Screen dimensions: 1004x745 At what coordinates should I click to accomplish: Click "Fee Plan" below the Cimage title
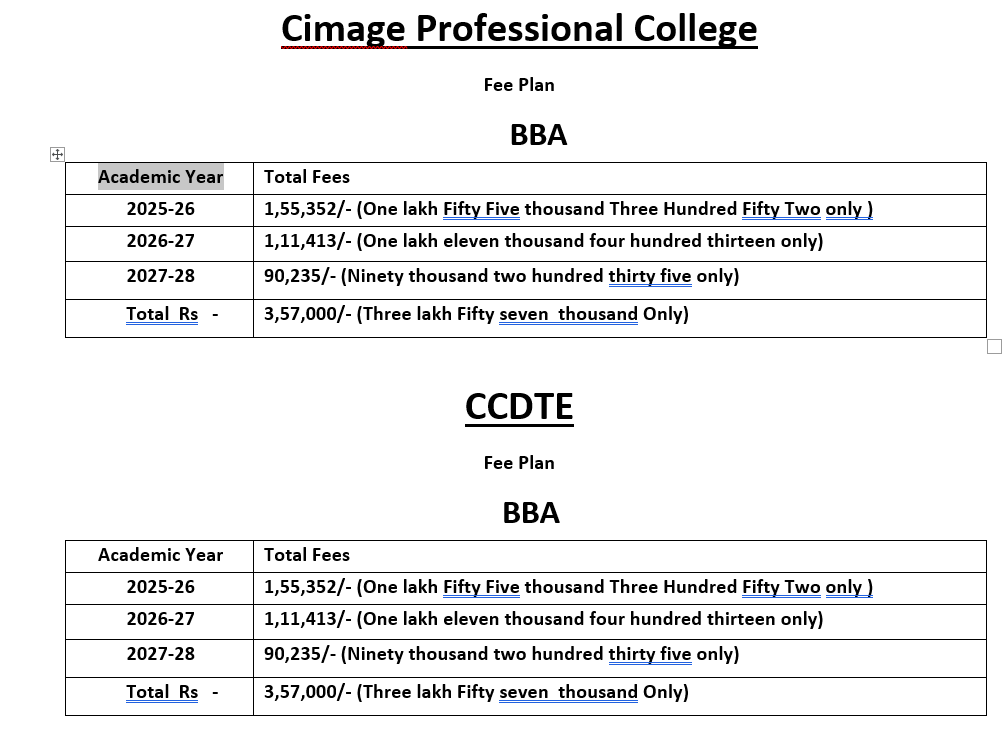(x=519, y=85)
